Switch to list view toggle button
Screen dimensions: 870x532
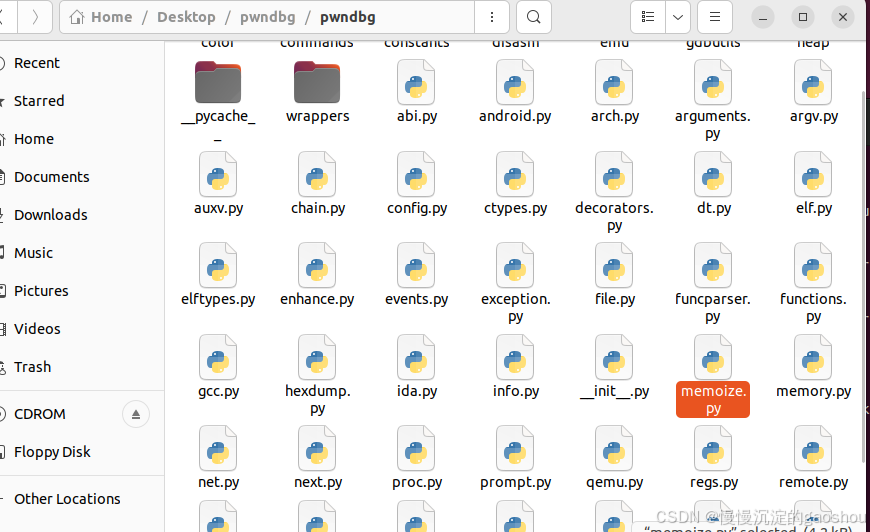point(648,17)
